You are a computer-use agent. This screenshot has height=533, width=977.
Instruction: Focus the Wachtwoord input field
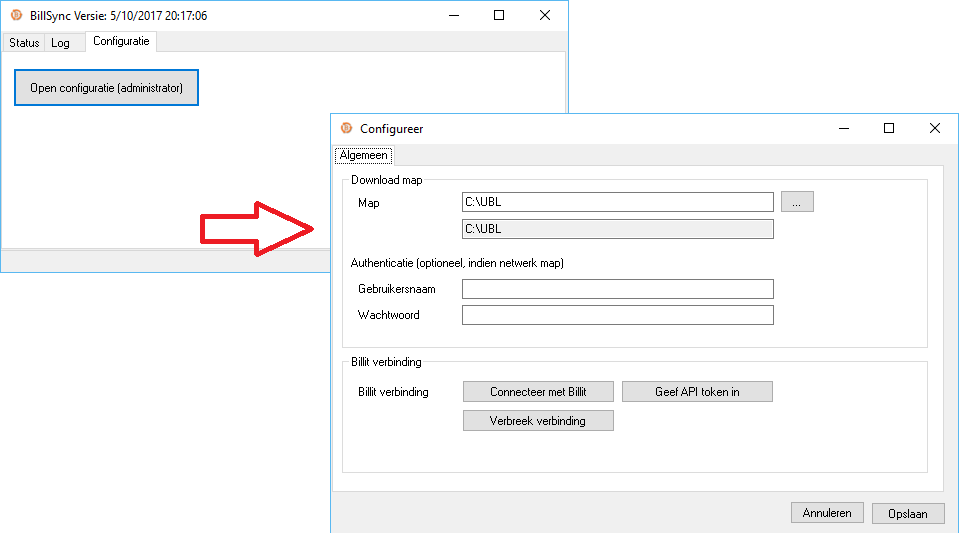coord(617,315)
